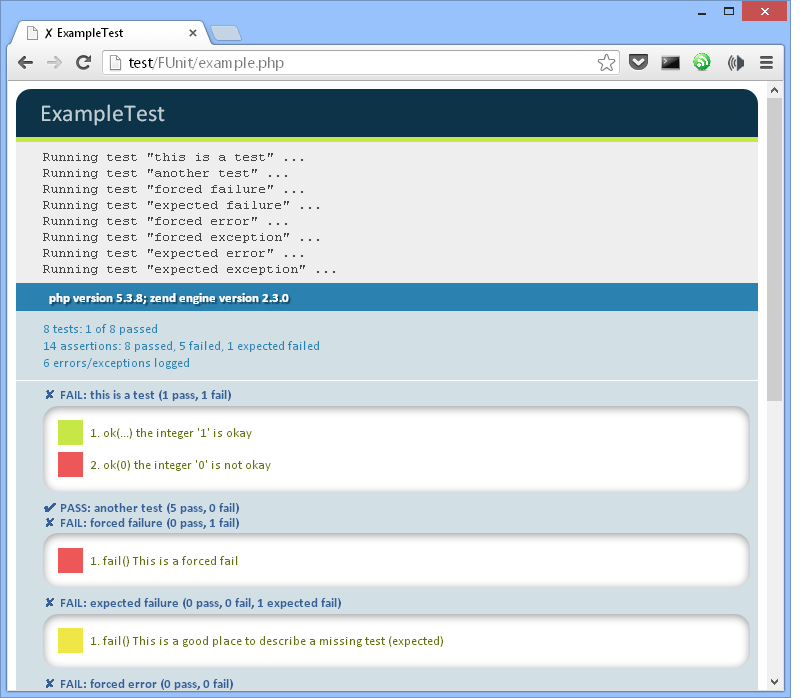Click "1. ok(...) the integer '1' is okay"
800x698 pixels.
pyautogui.click(x=171, y=433)
